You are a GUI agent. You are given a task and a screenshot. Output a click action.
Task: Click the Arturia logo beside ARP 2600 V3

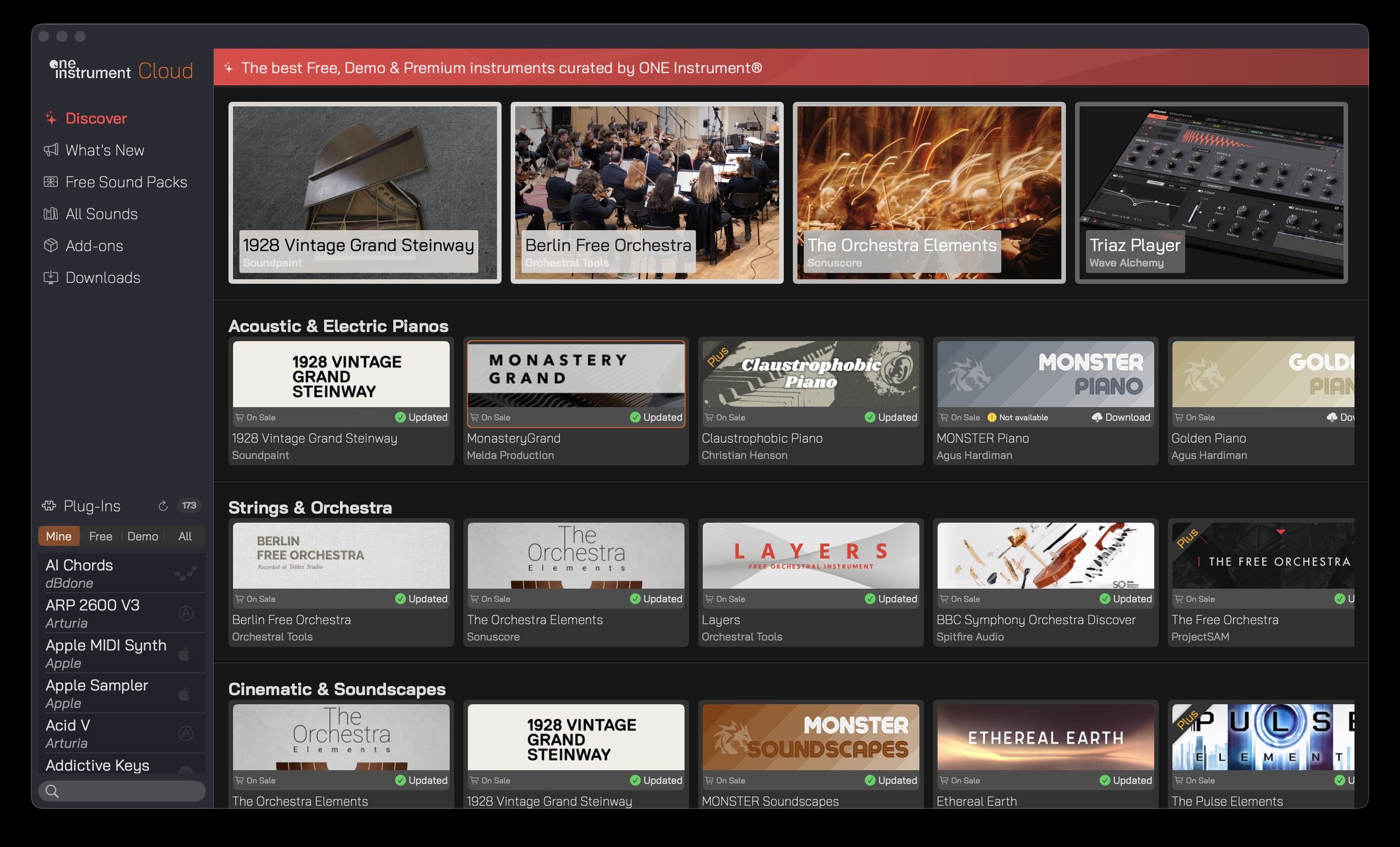186,613
